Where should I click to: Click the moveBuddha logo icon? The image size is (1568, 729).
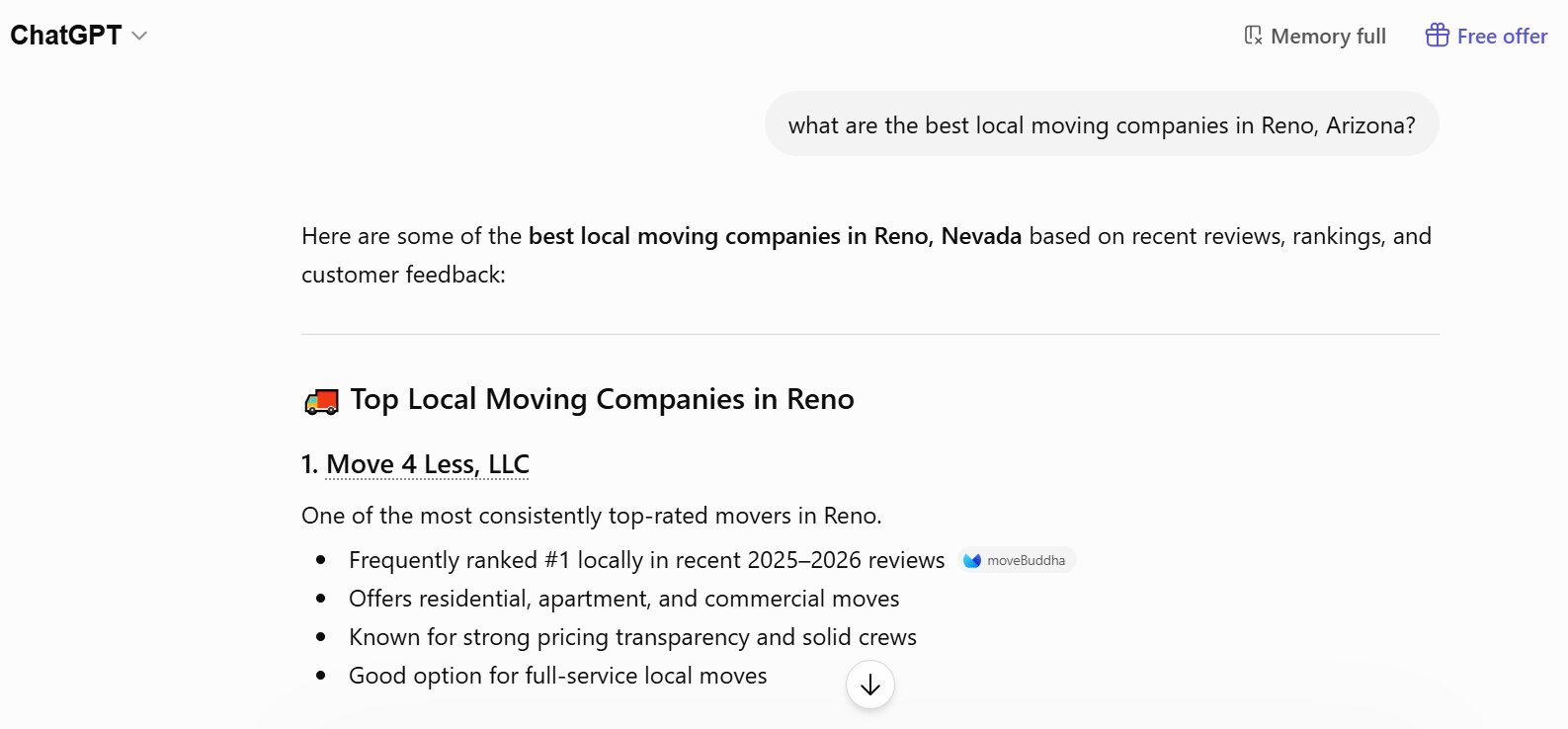point(972,560)
